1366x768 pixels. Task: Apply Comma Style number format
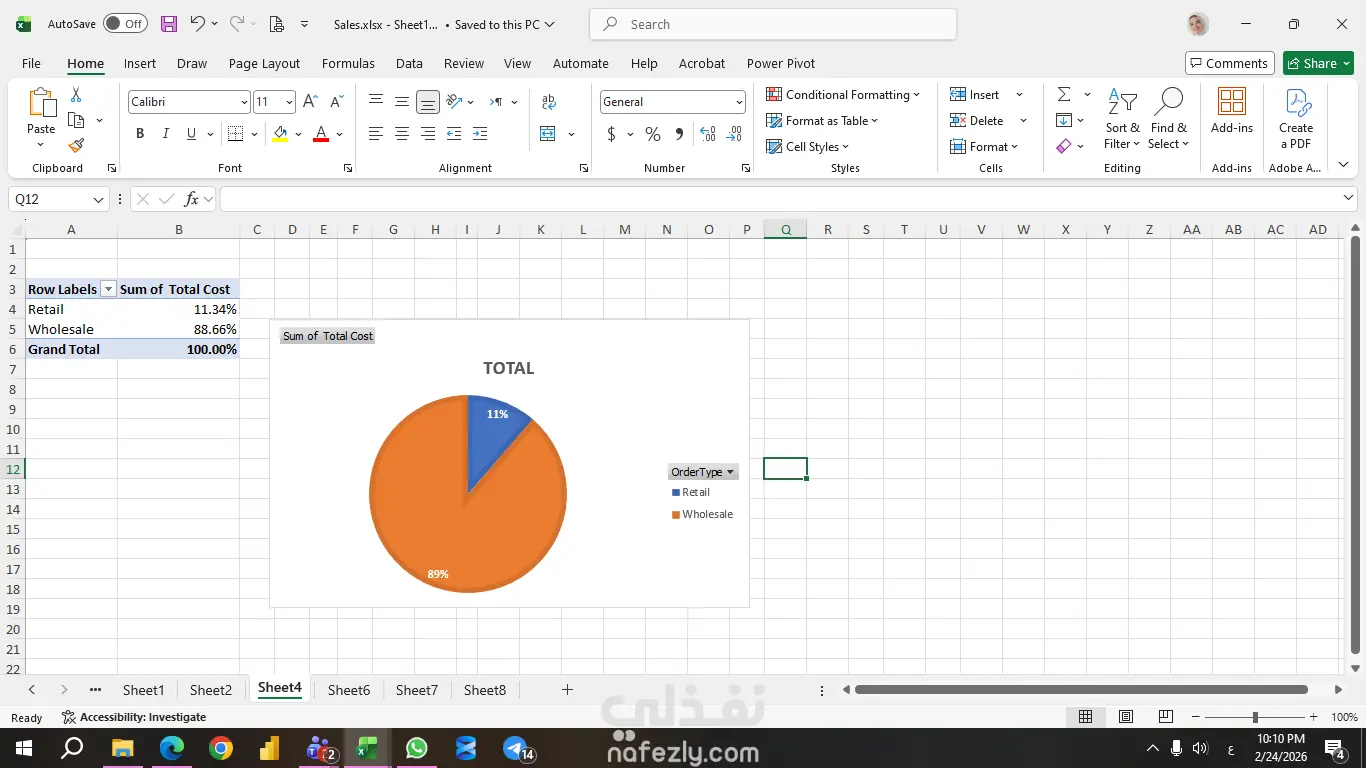tap(680, 134)
